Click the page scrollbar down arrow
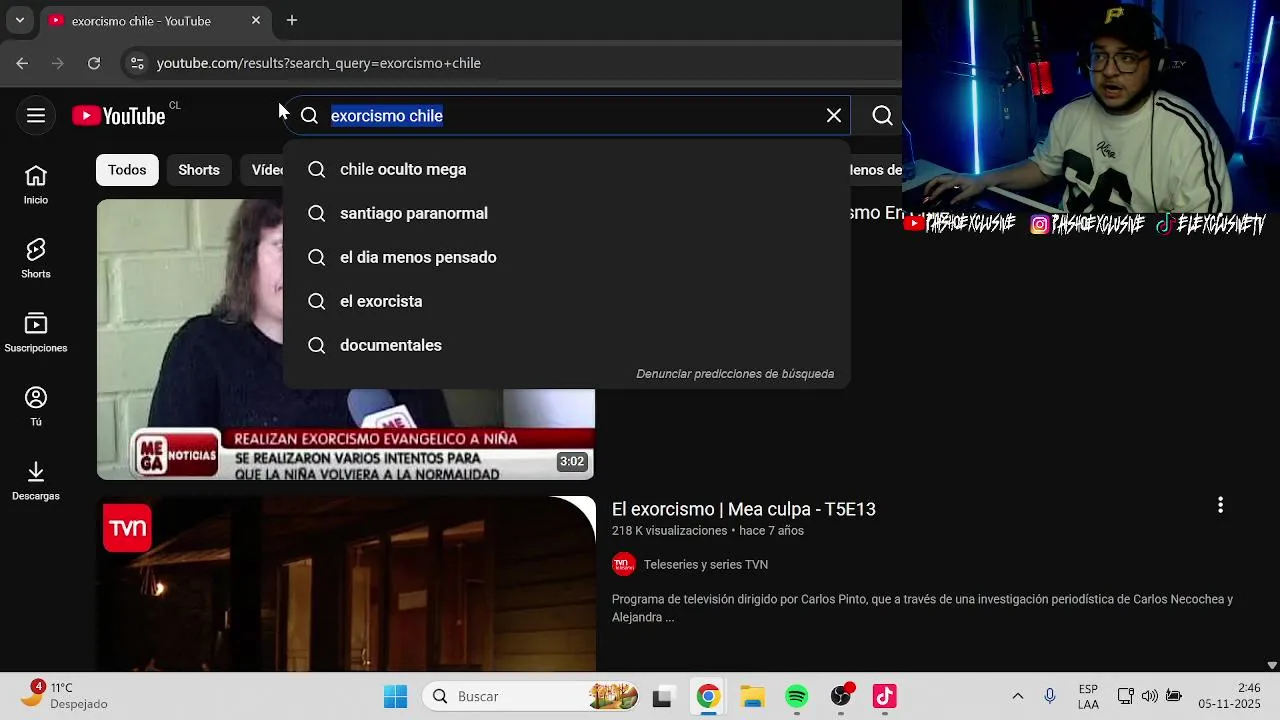The height and width of the screenshot is (720, 1280). [1272, 665]
